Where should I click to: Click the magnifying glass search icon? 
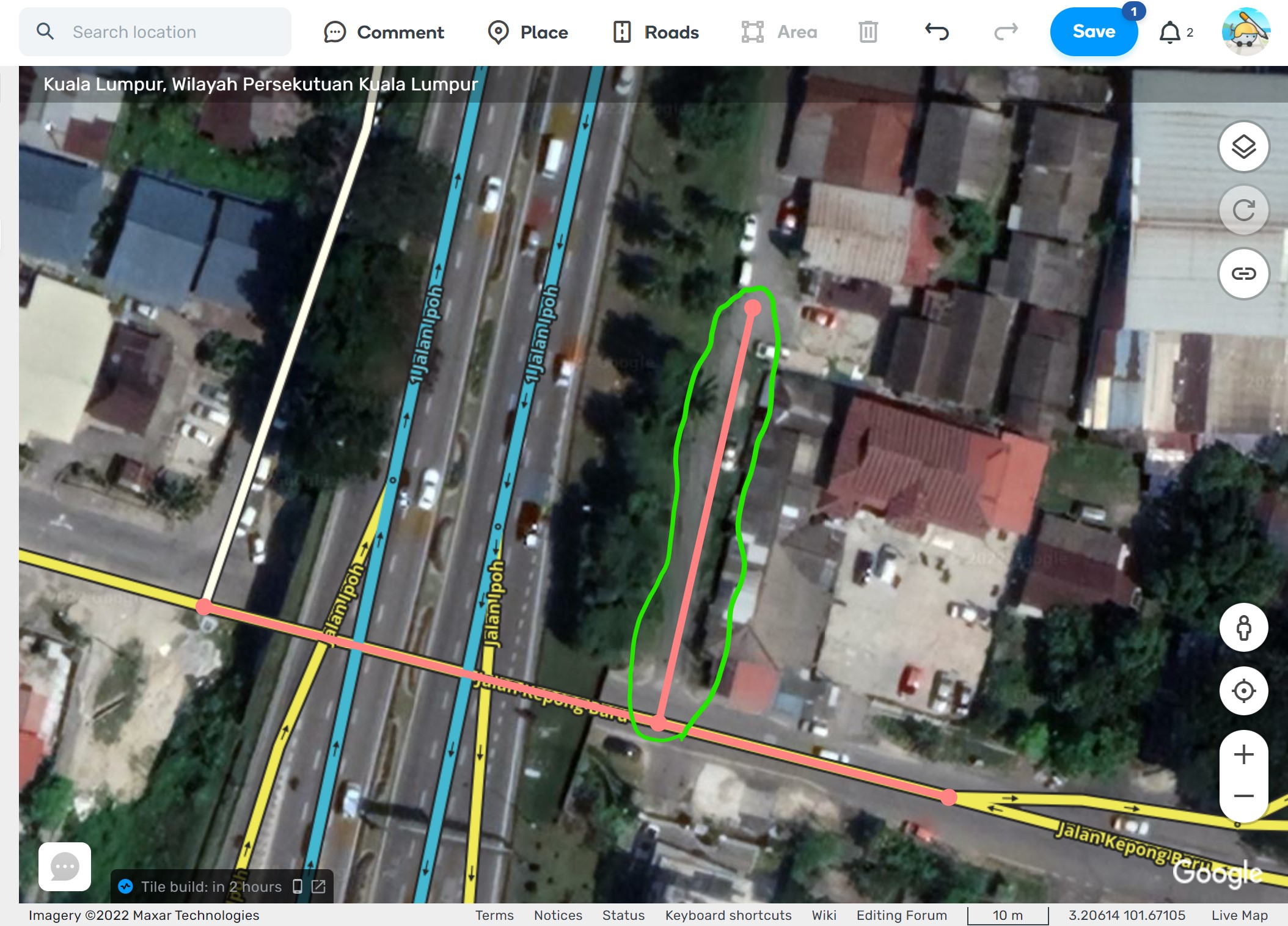[45, 31]
